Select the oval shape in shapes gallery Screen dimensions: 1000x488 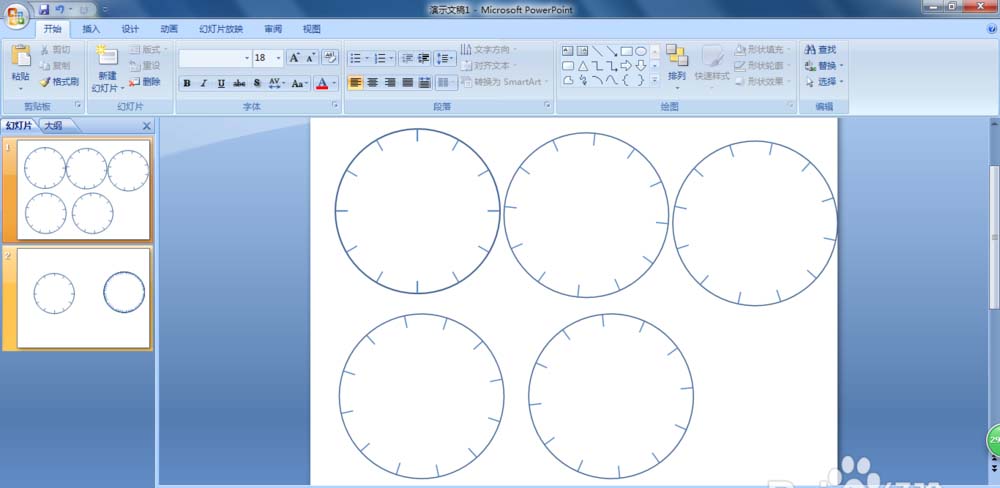click(x=641, y=51)
